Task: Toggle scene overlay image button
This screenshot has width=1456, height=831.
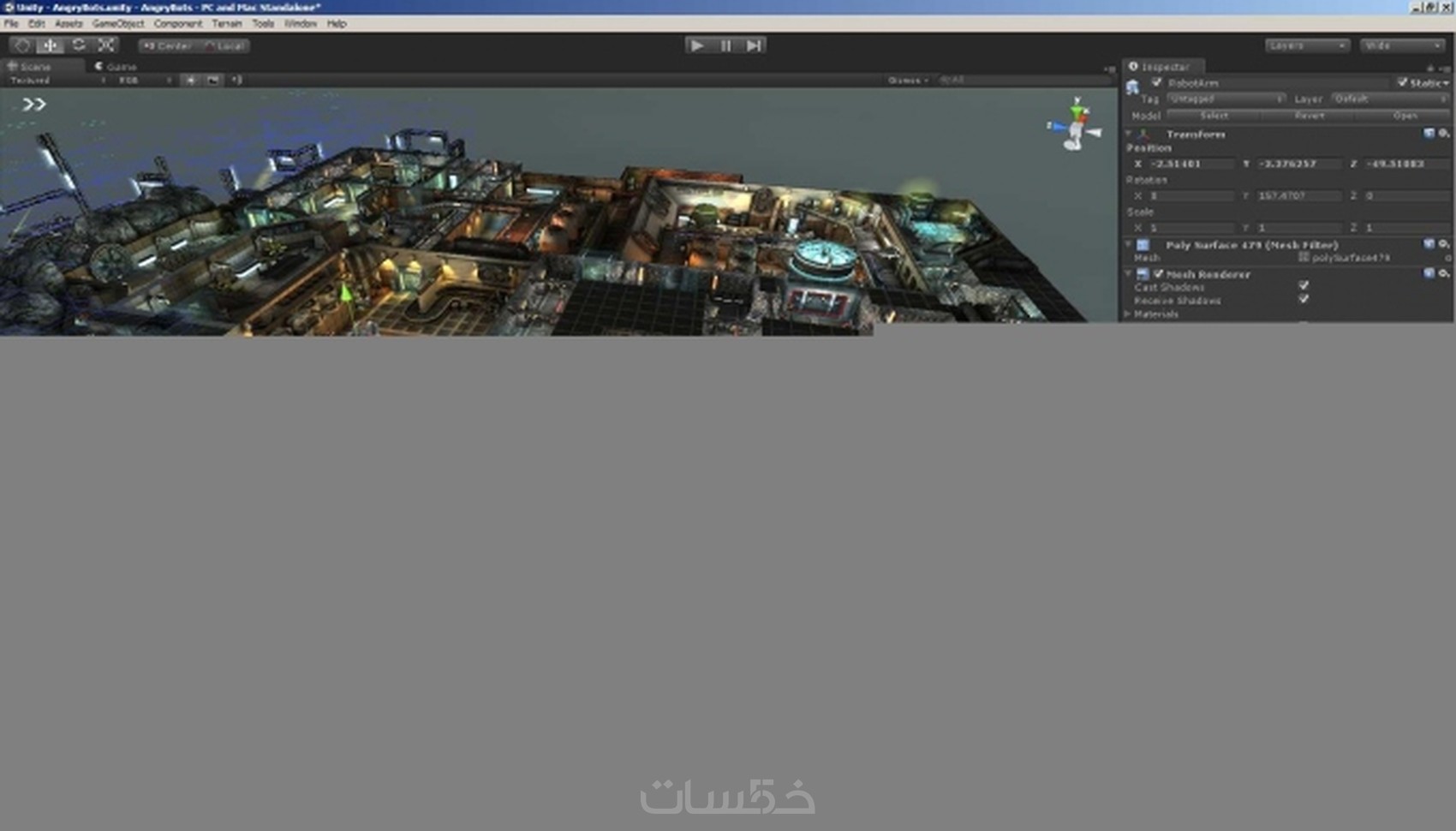Action: pyautogui.click(x=213, y=80)
